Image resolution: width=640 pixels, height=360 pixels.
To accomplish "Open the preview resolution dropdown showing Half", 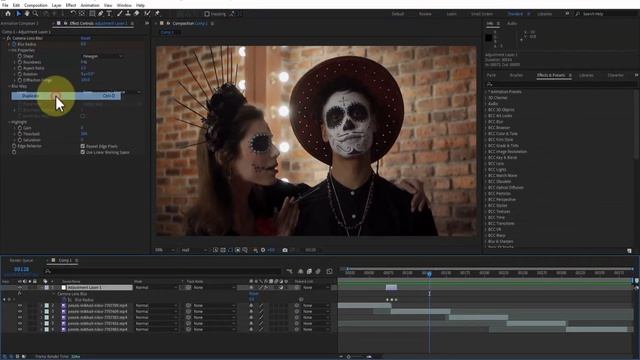I will 194,250.
